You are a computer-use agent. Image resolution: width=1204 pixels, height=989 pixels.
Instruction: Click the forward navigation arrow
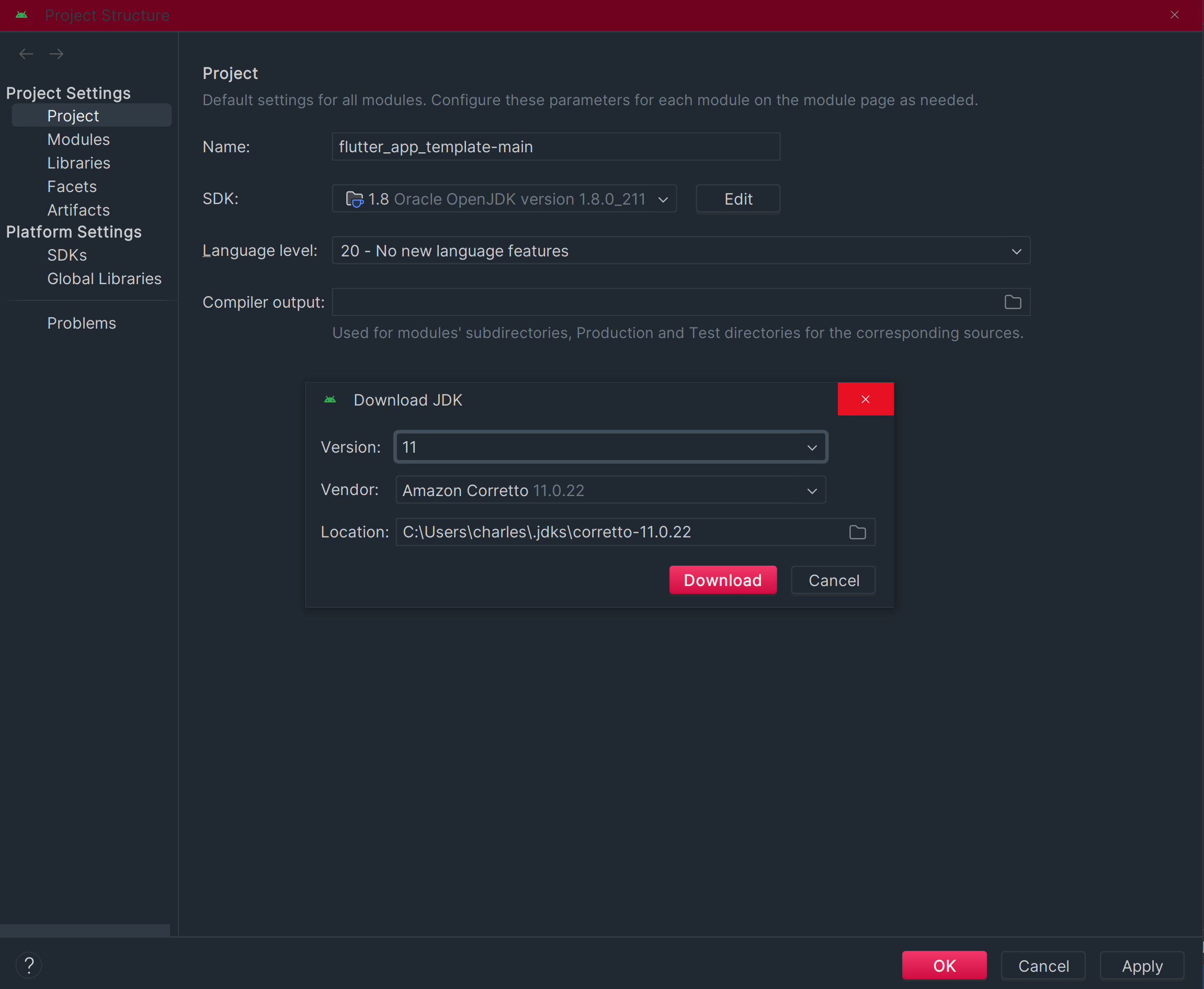tap(56, 54)
